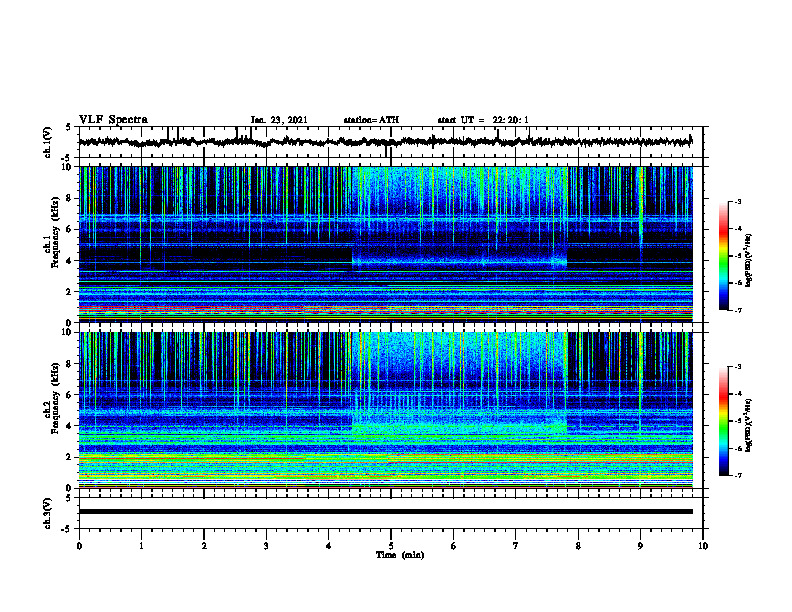
Task: Click the time axis tick label "9"
Action: [x=640, y=546]
